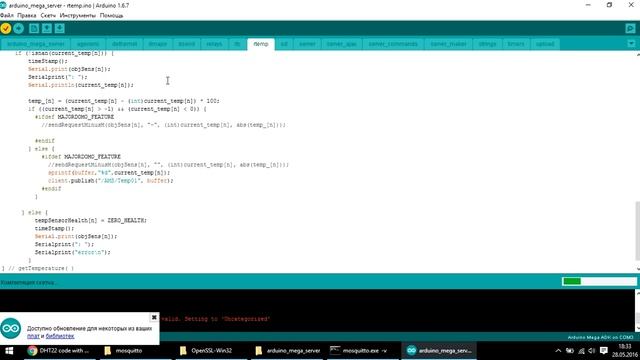This screenshot has width=640, height=360.
Task: Click the Verify sketch checkmark icon
Action: (x=6, y=28)
